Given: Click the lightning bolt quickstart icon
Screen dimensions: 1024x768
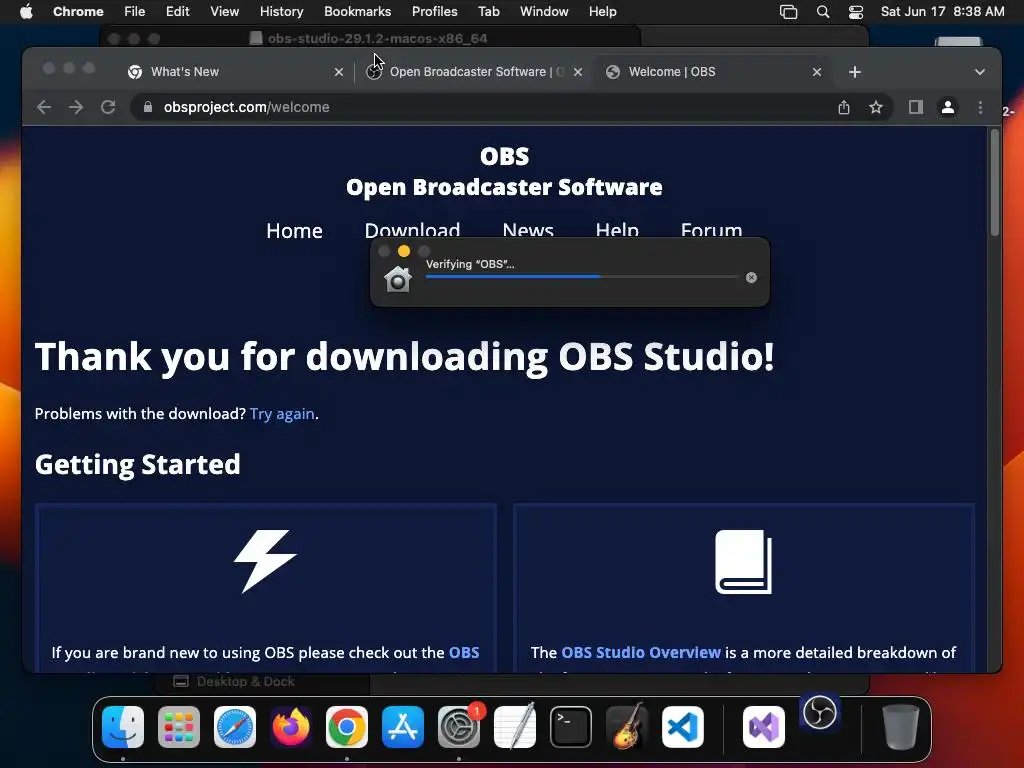Looking at the screenshot, I should click(265, 561).
